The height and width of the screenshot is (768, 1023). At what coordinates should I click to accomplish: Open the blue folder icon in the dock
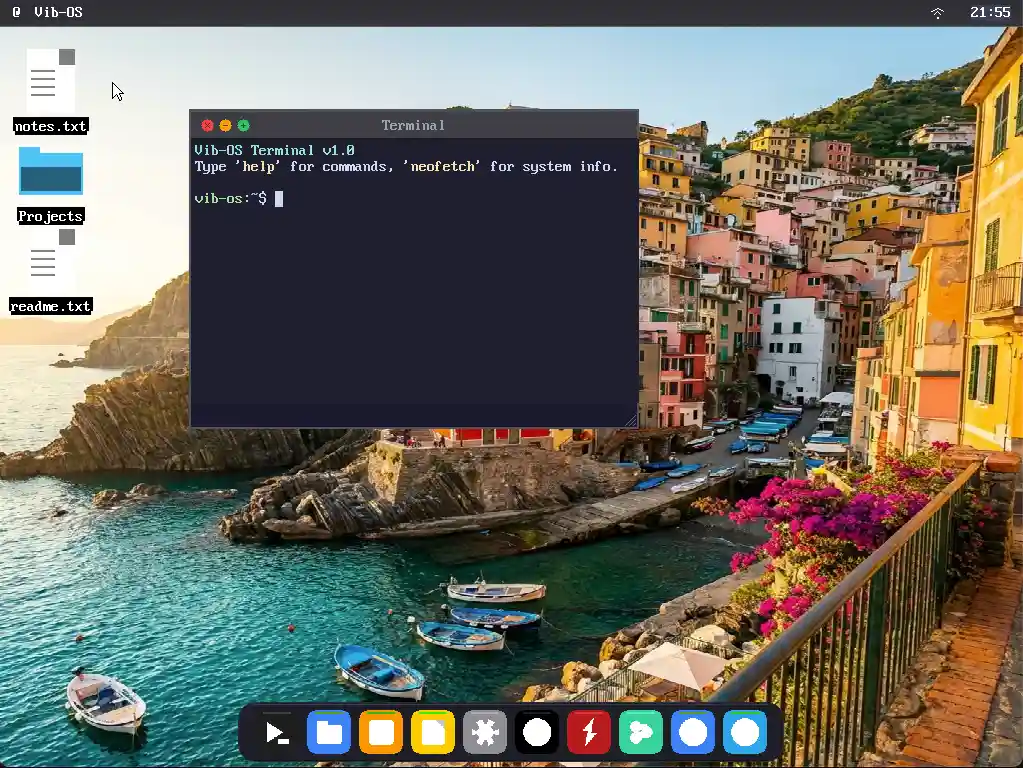click(329, 732)
